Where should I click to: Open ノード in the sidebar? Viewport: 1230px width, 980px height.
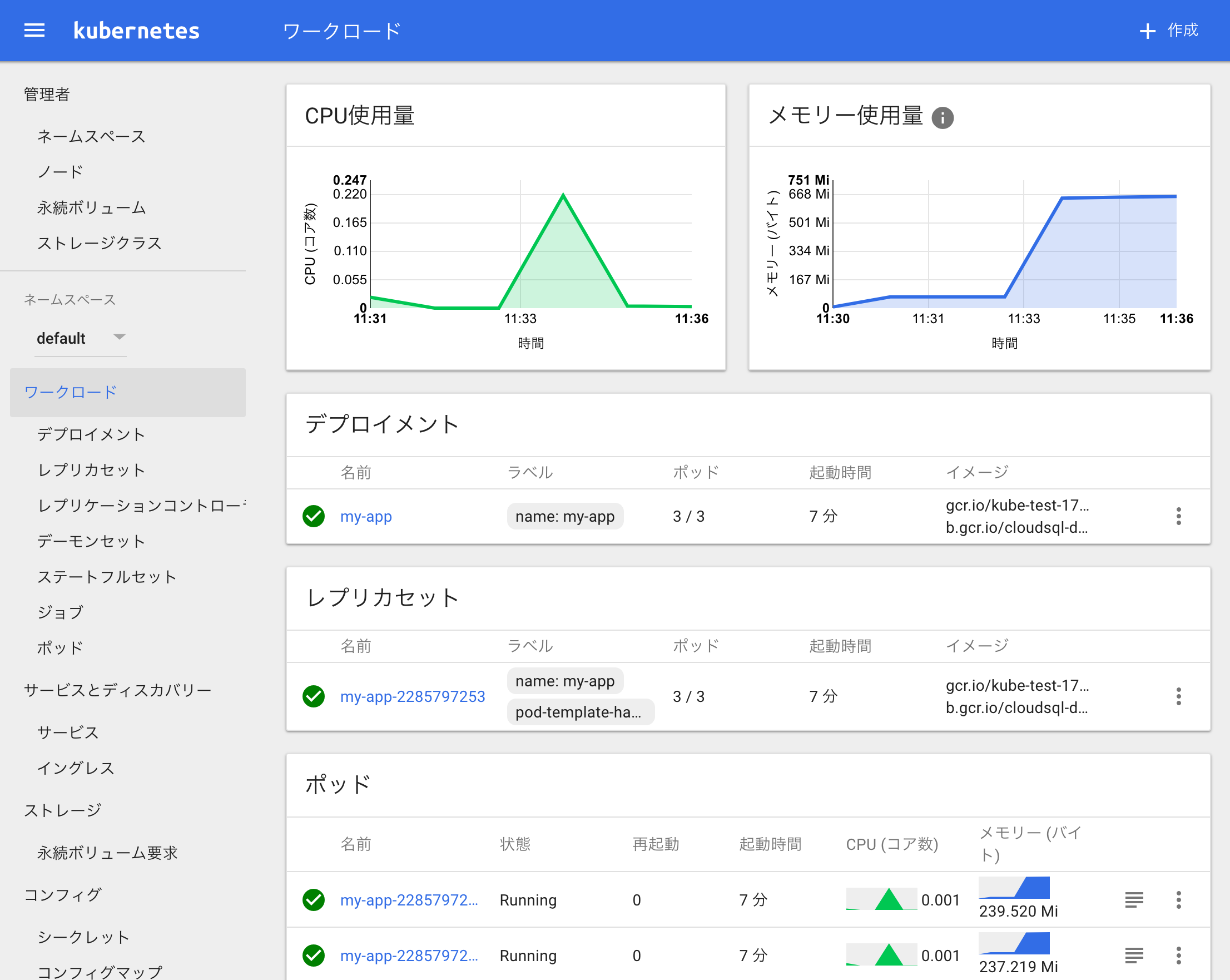tap(61, 172)
